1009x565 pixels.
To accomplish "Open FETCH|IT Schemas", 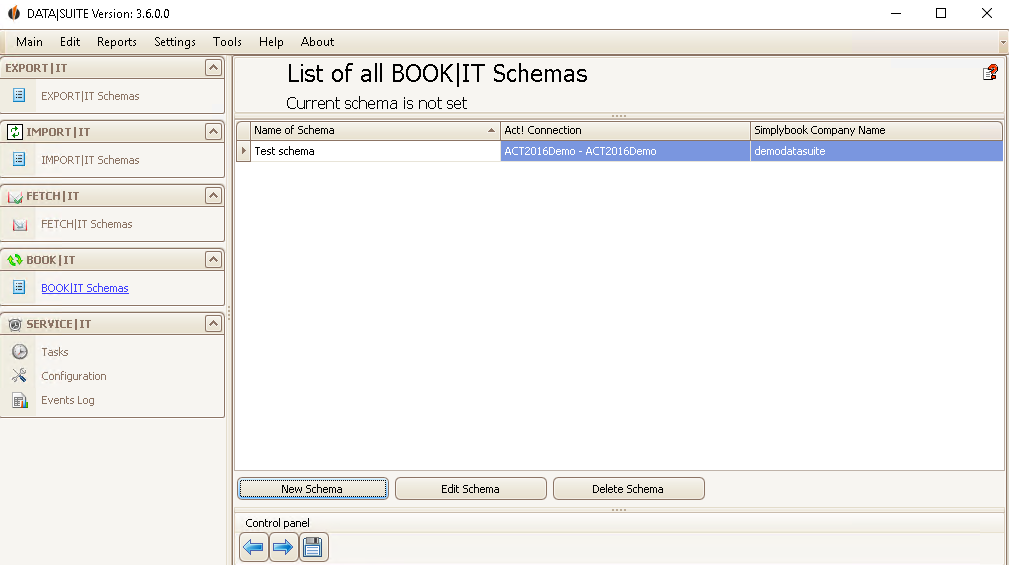I will point(87,224).
